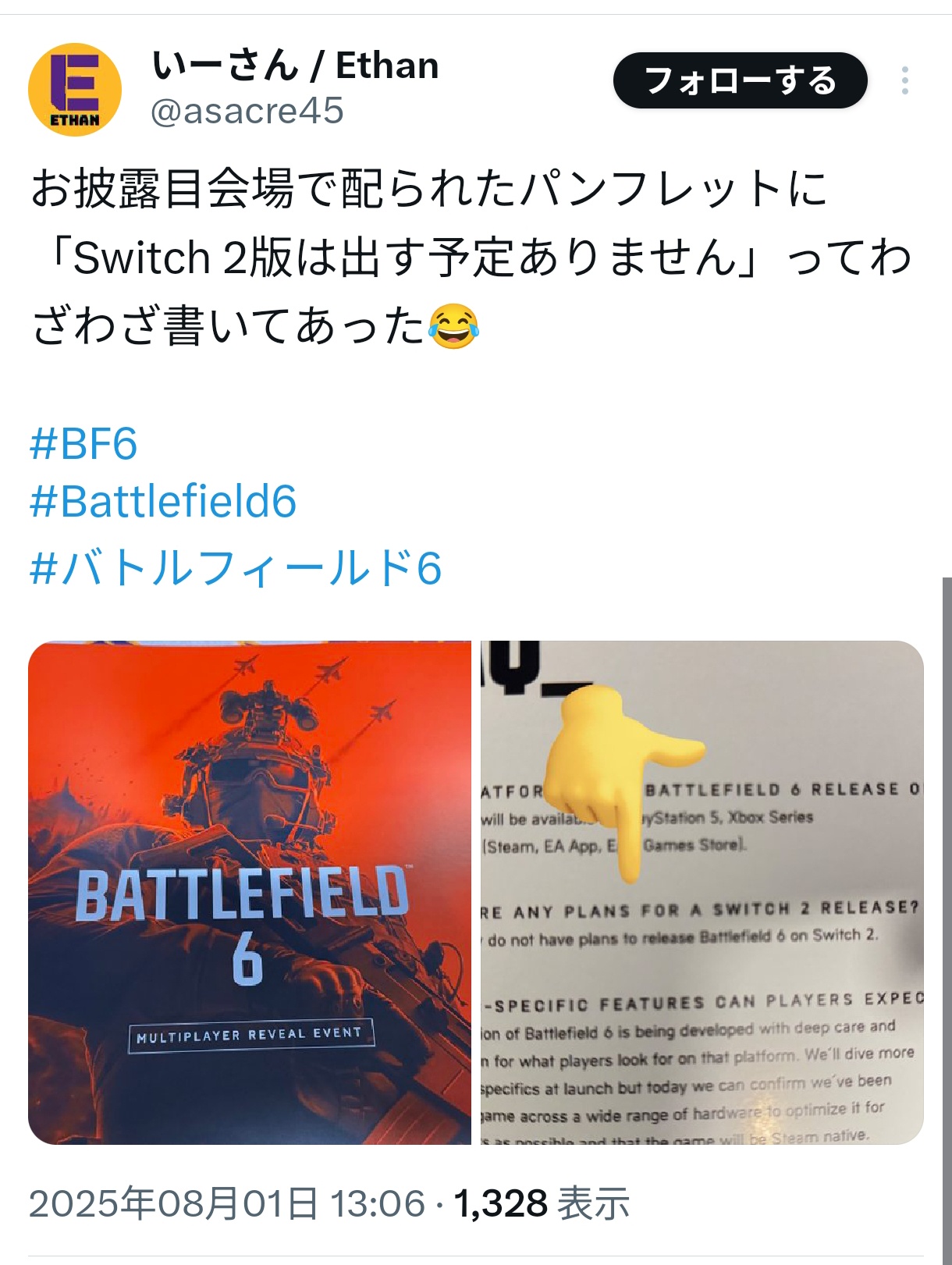Open the いーさん / Ethan display name
Image resolution: width=952 pixels, height=1265 pixels.
(295, 65)
